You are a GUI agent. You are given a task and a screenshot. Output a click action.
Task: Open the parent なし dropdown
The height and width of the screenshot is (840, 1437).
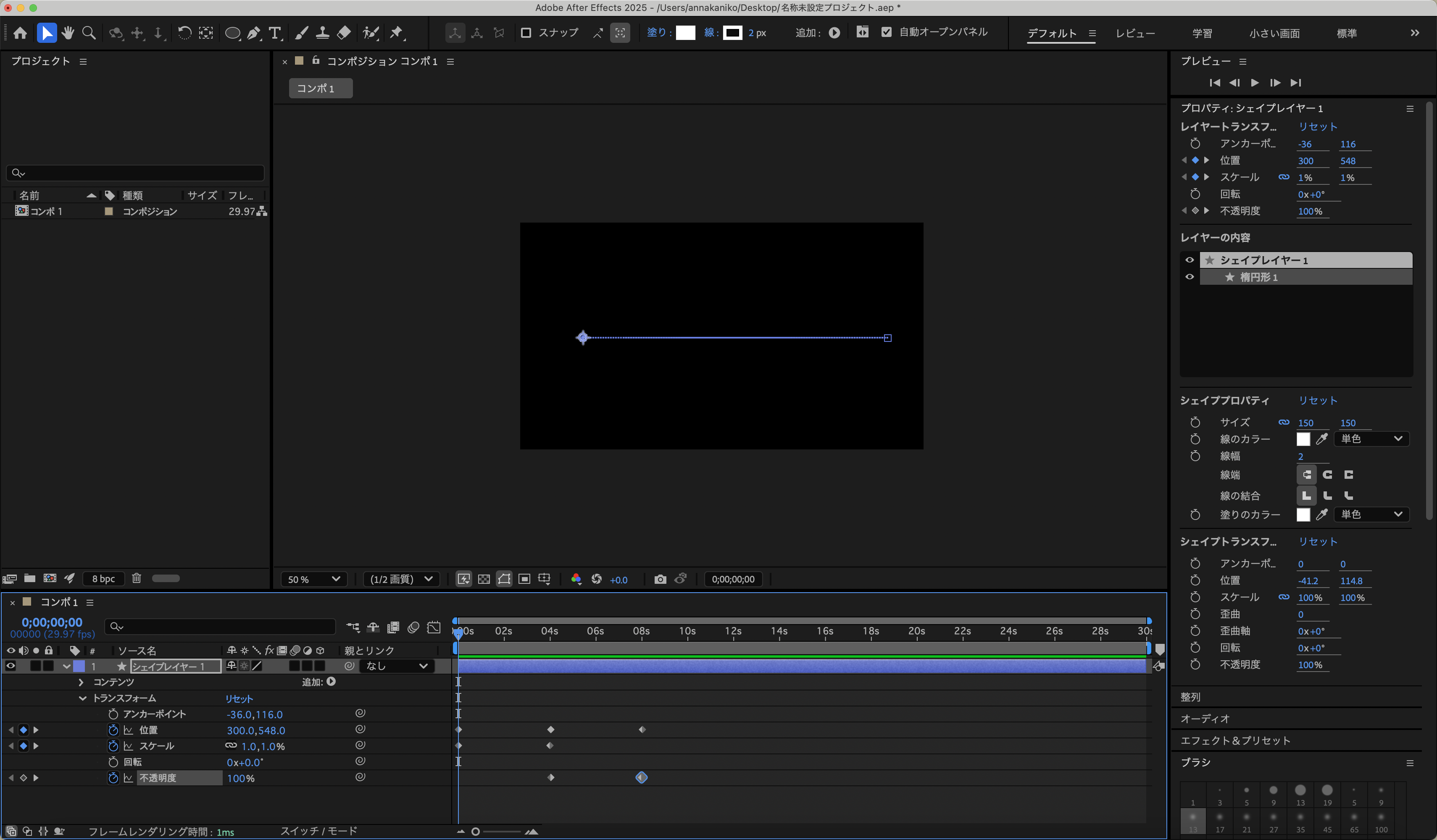(x=396, y=666)
